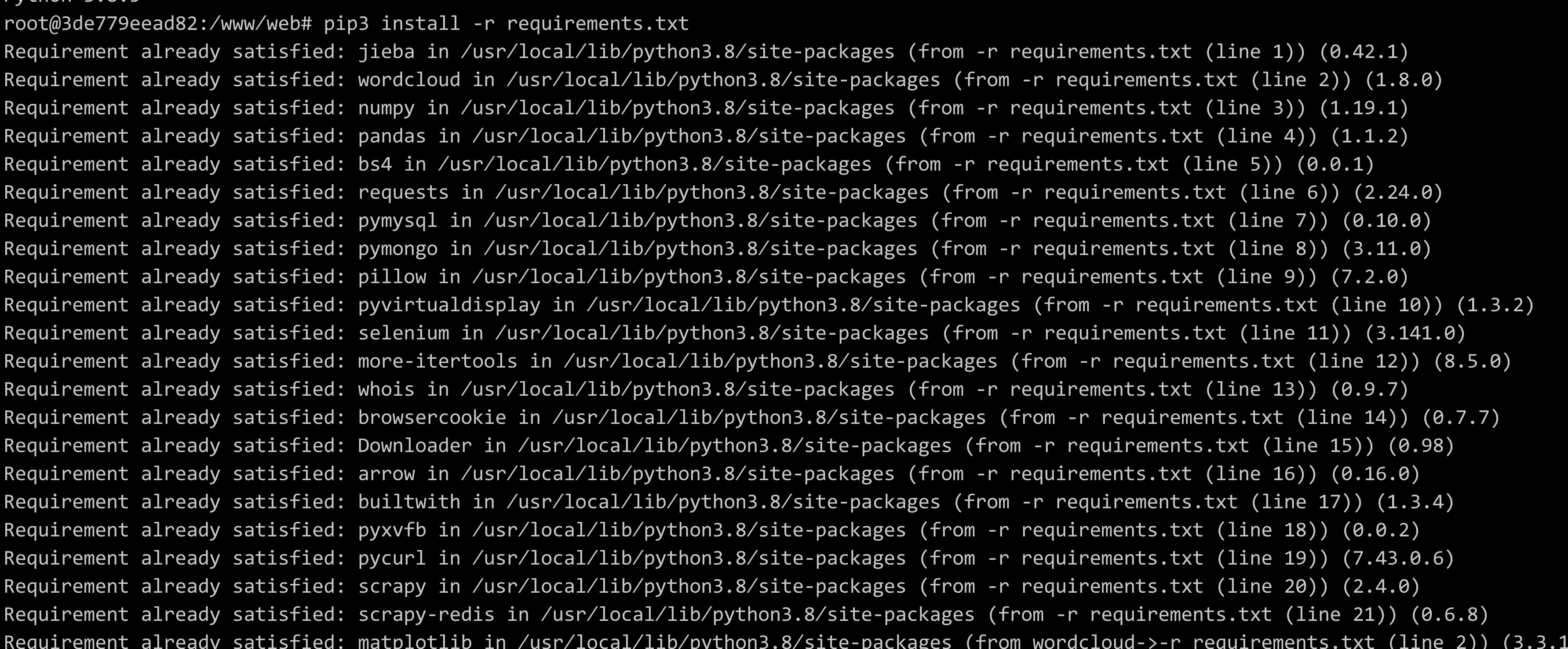Click the Downloader package name
Image resolution: width=1568 pixels, height=649 pixels.
coord(415,445)
